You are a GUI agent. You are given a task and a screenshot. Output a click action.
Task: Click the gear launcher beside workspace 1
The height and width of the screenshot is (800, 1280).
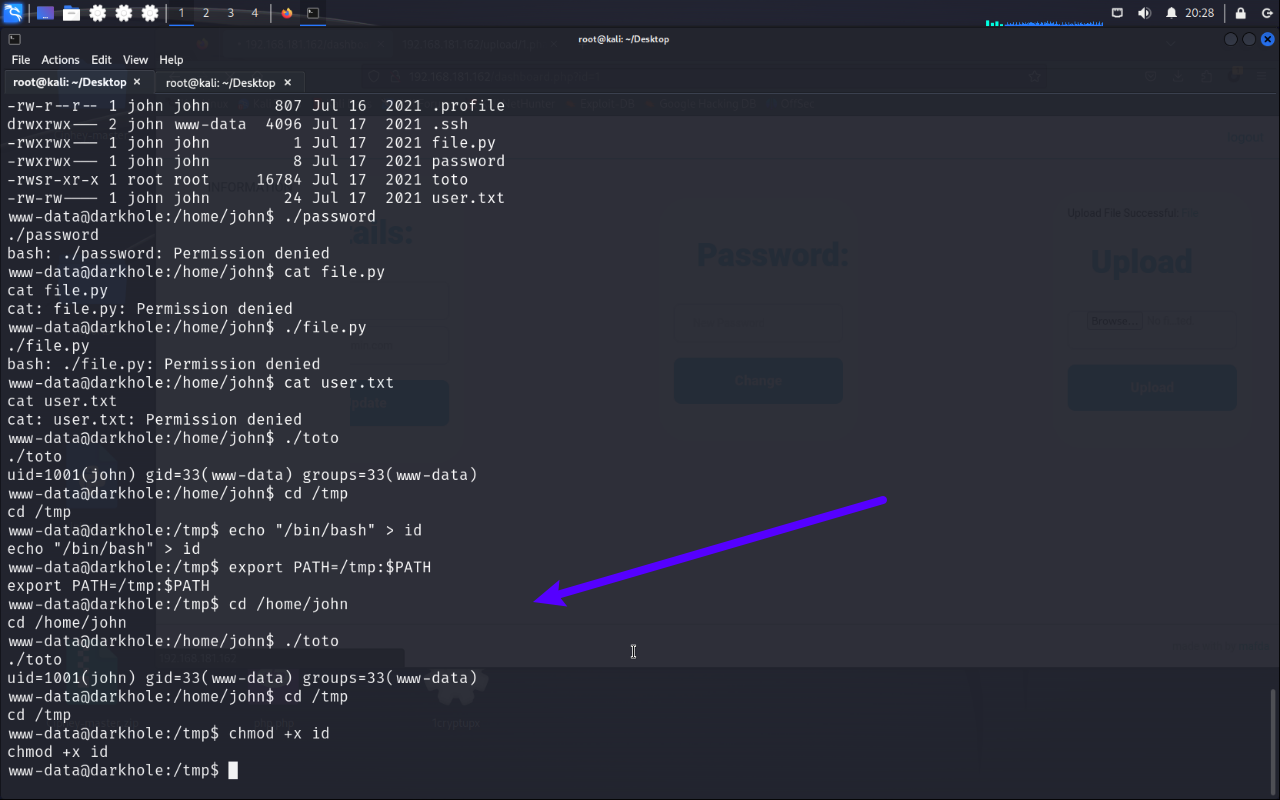point(150,13)
